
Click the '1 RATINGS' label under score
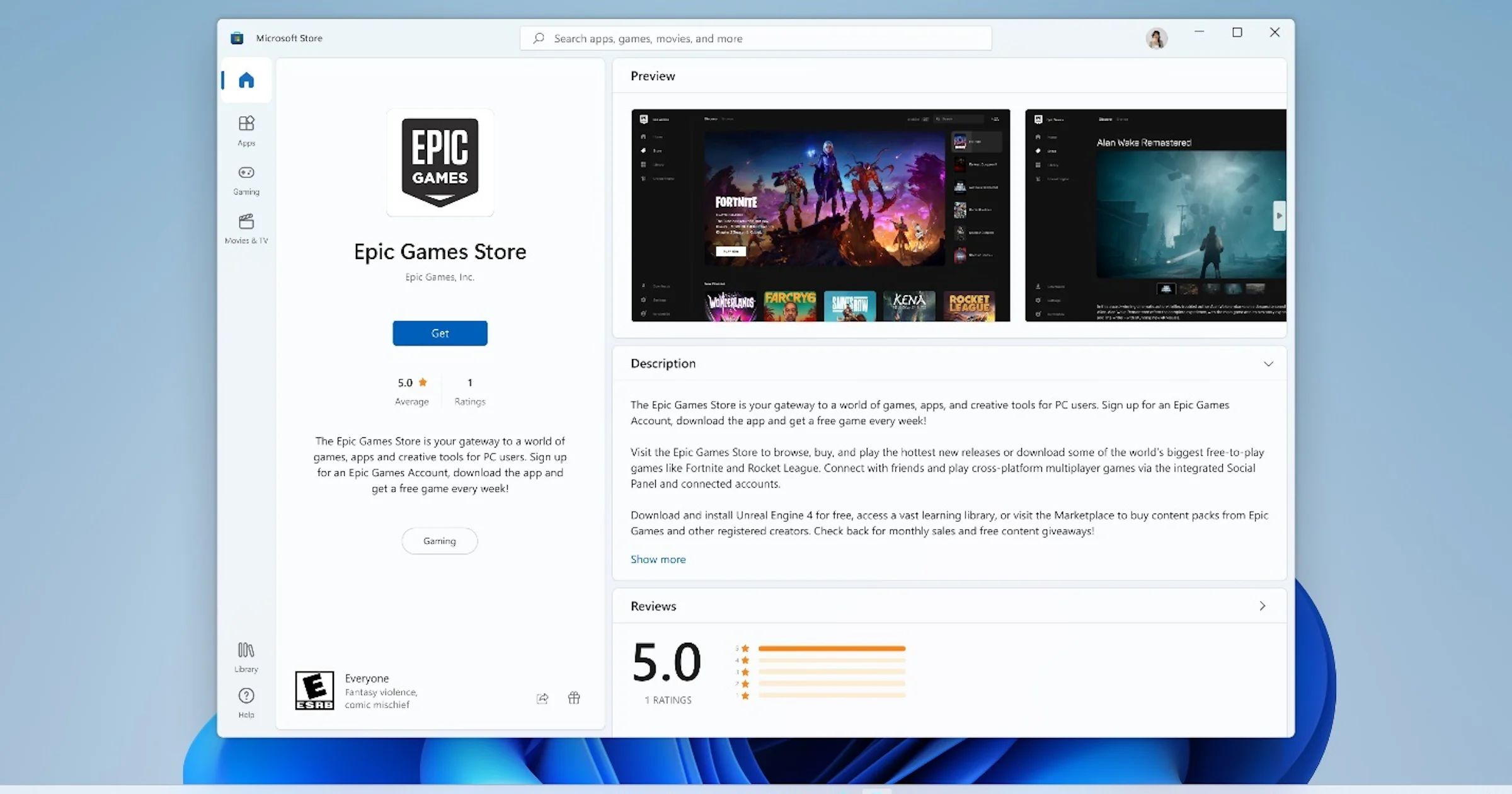(668, 700)
